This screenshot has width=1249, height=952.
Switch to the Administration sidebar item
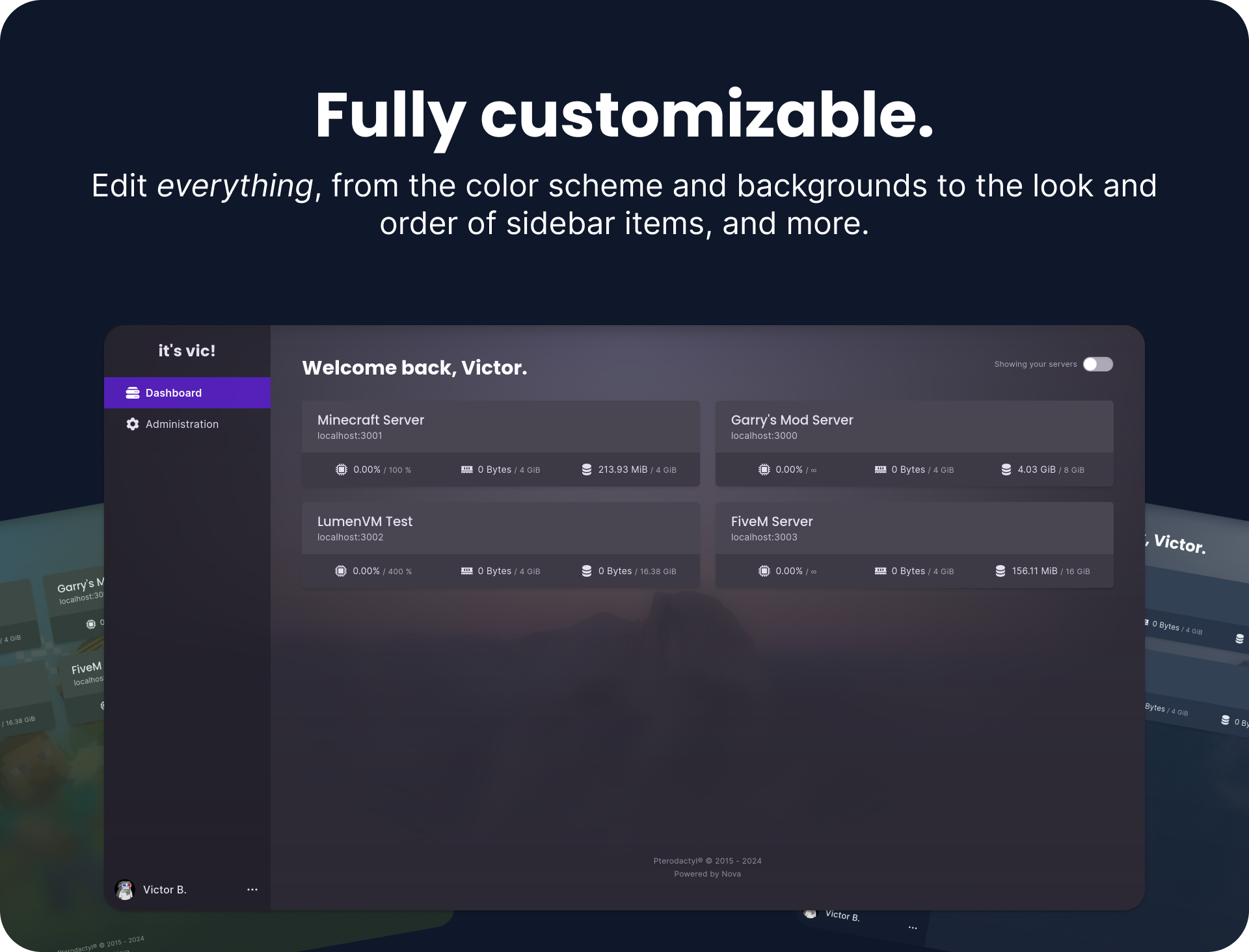(x=181, y=424)
